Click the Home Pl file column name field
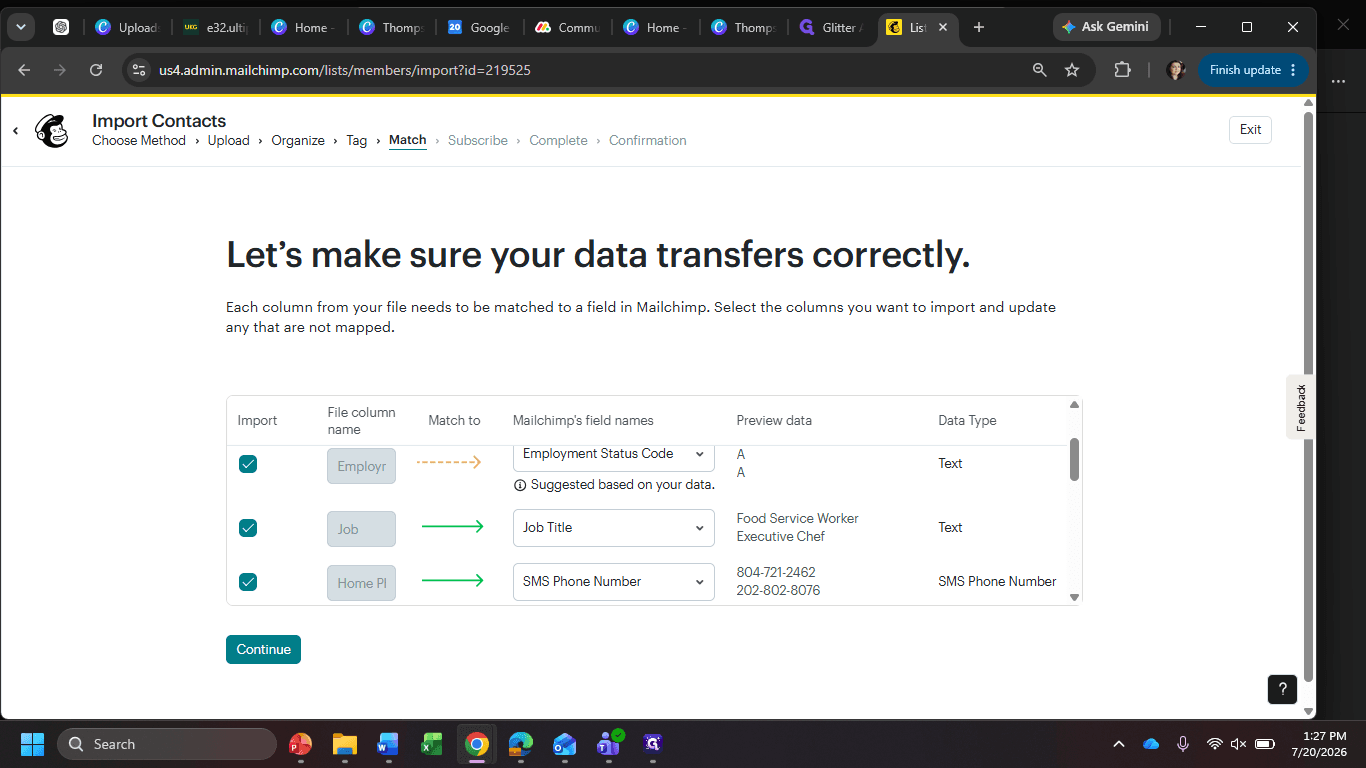The width and height of the screenshot is (1366, 768). tap(361, 583)
